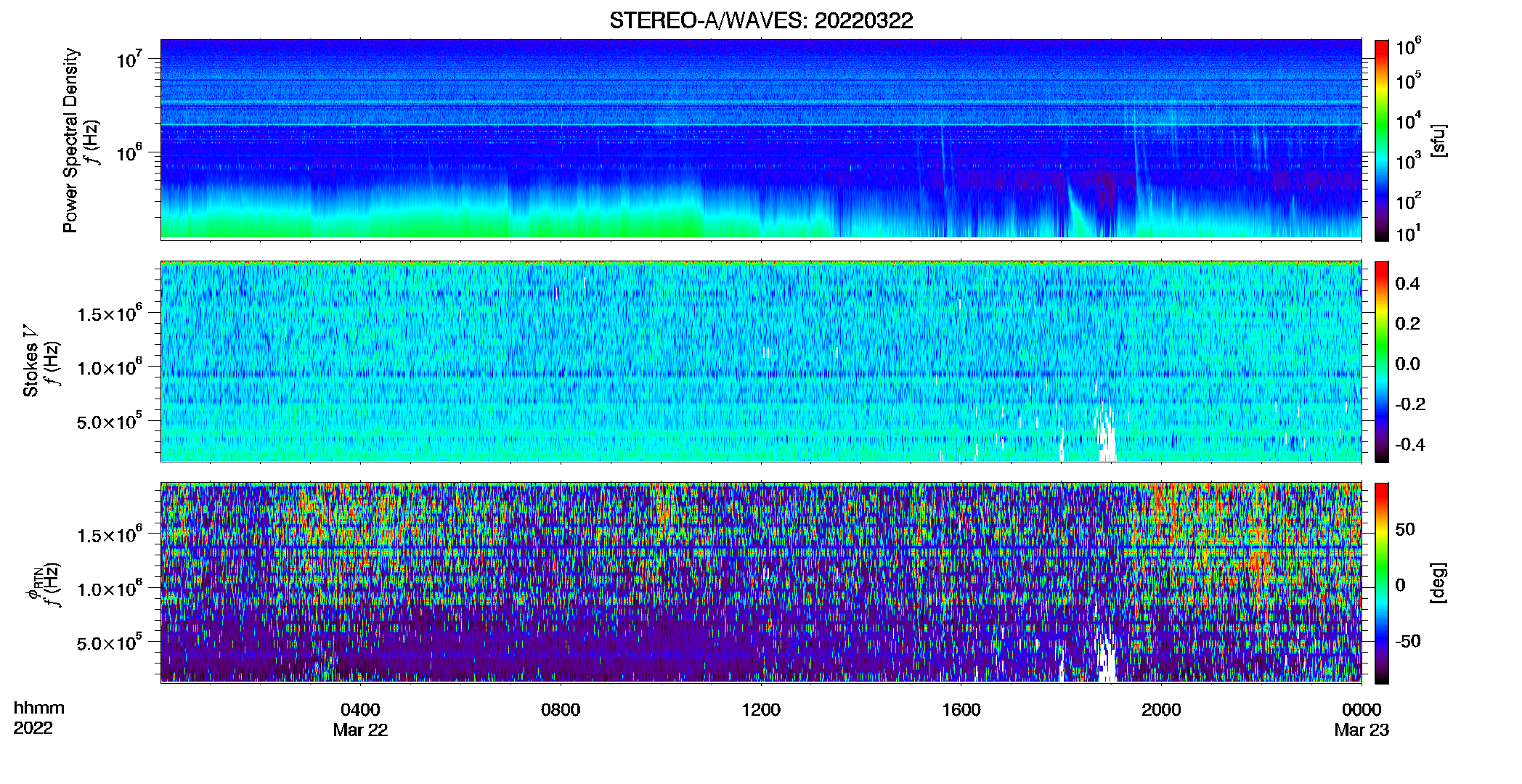The width and height of the screenshot is (1522, 784).
Task: Click the 10^4 value on the sfu color bar
Action: click(x=1409, y=122)
